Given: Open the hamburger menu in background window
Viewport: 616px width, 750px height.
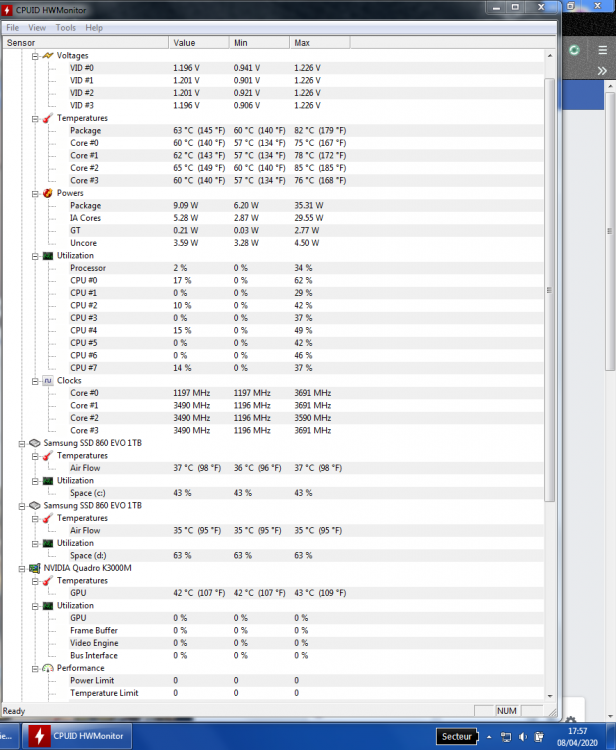Looking at the screenshot, I should point(603,50).
